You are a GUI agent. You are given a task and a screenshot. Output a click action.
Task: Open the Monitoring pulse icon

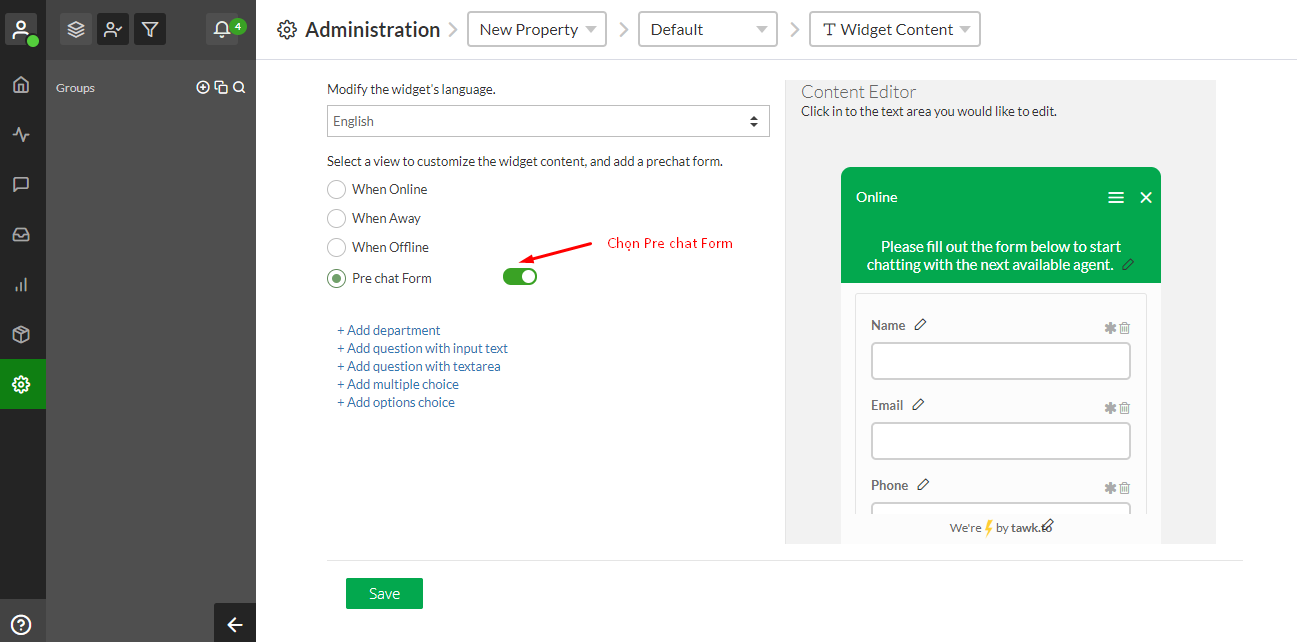pyautogui.click(x=21, y=135)
